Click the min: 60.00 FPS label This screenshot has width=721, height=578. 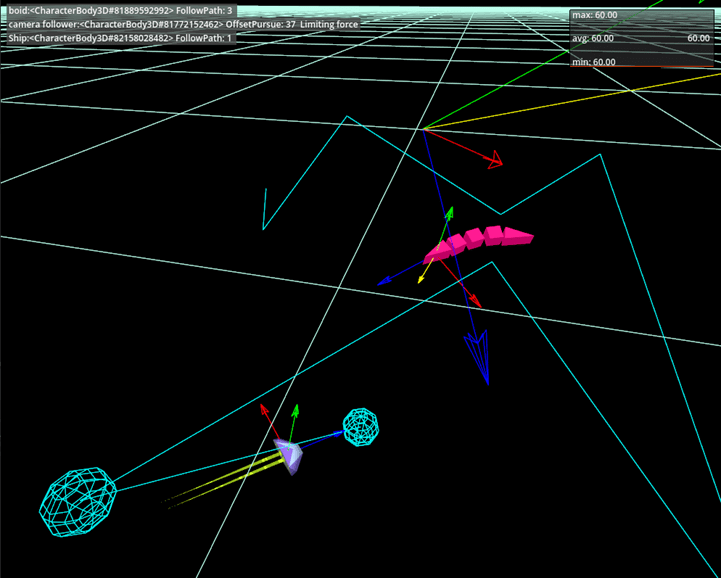594,62
